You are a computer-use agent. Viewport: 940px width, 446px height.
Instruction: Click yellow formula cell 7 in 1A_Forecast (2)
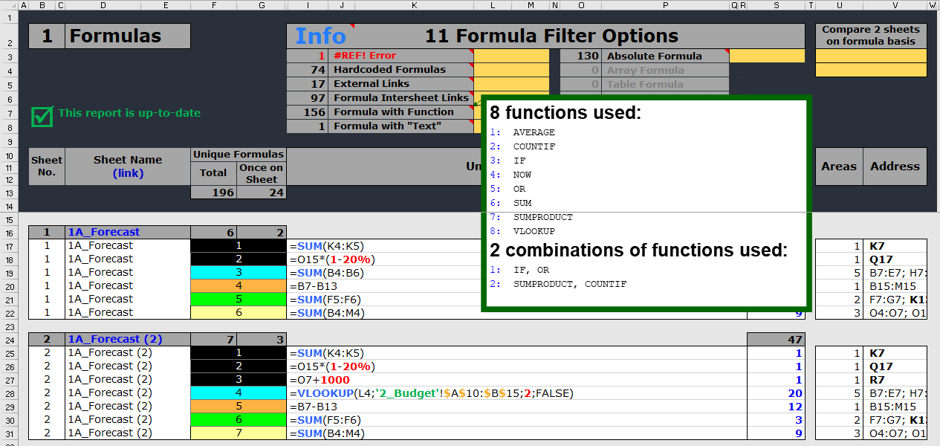tap(238, 434)
